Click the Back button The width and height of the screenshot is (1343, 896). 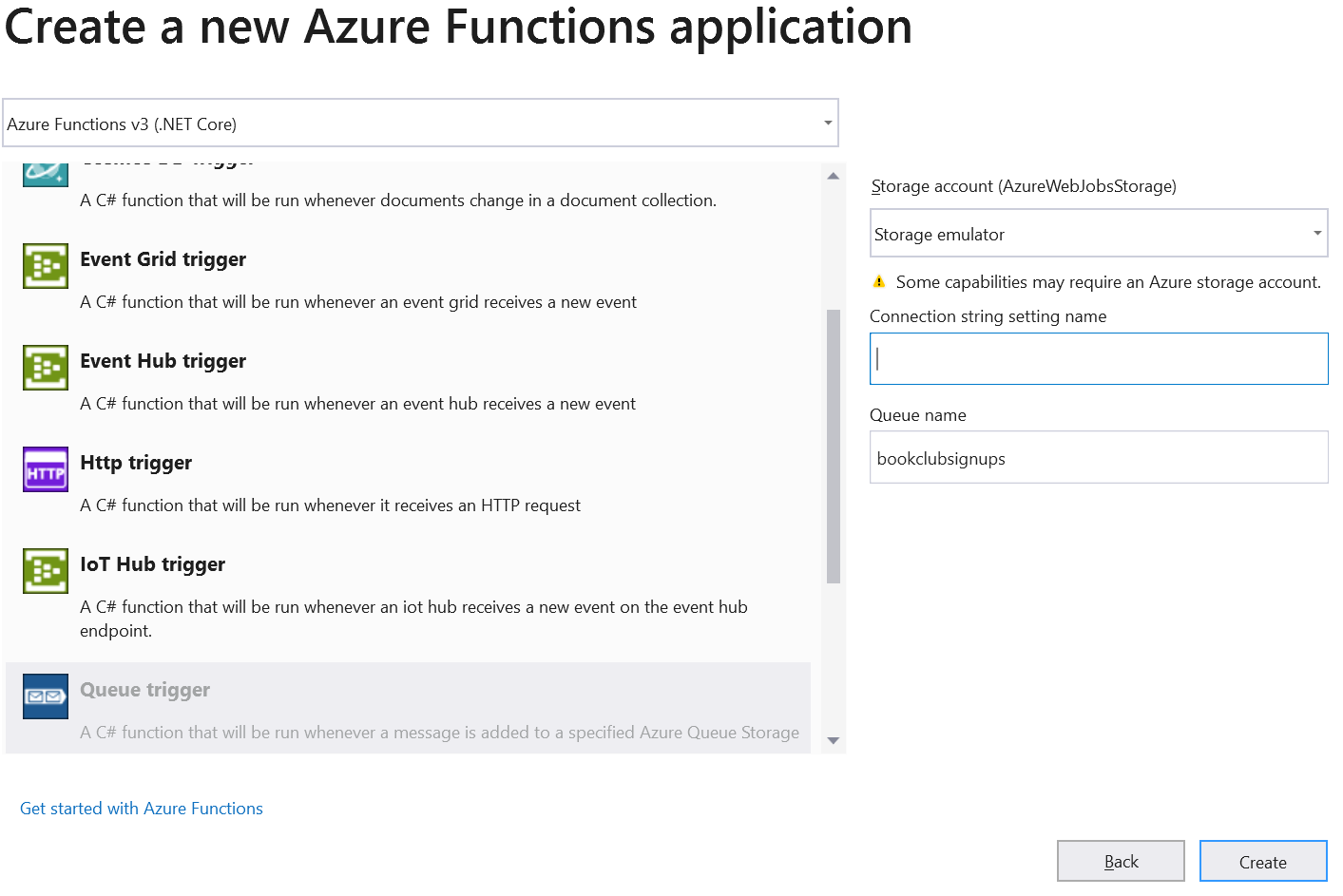pos(1121,861)
